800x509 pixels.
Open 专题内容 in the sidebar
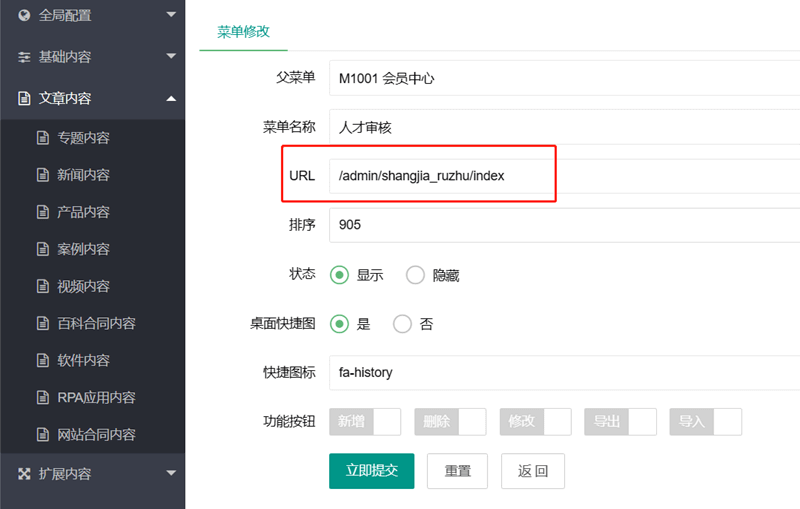pos(83,138)
